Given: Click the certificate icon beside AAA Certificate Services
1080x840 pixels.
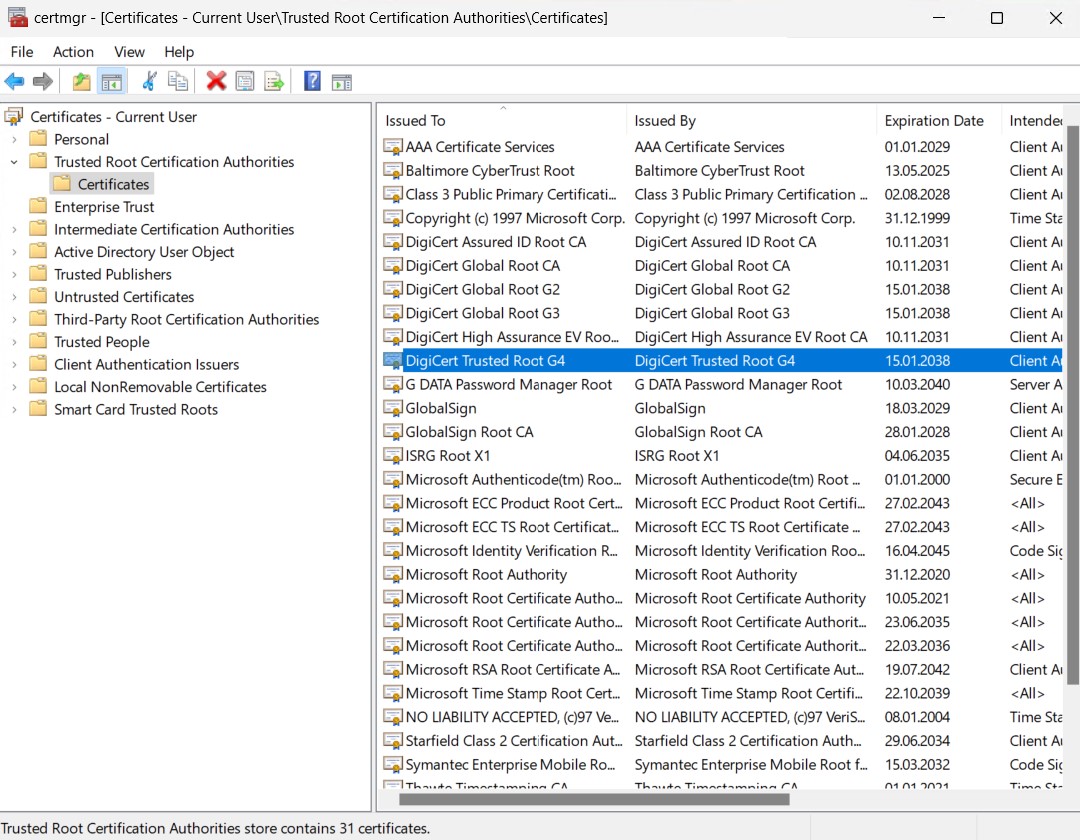Looking at the screenshot, I should pyautogui.click(x=393, y=147).
